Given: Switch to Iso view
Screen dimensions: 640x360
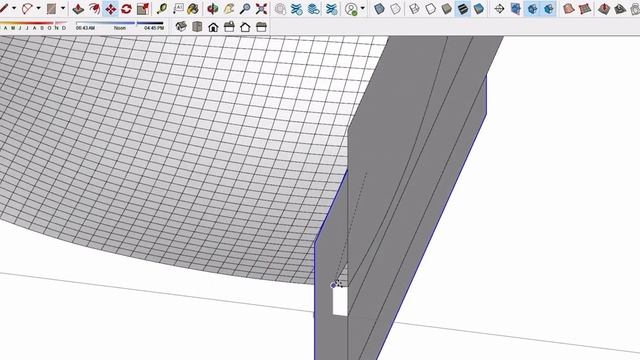Looking at the screenshot, I should (x=181, y=27).
